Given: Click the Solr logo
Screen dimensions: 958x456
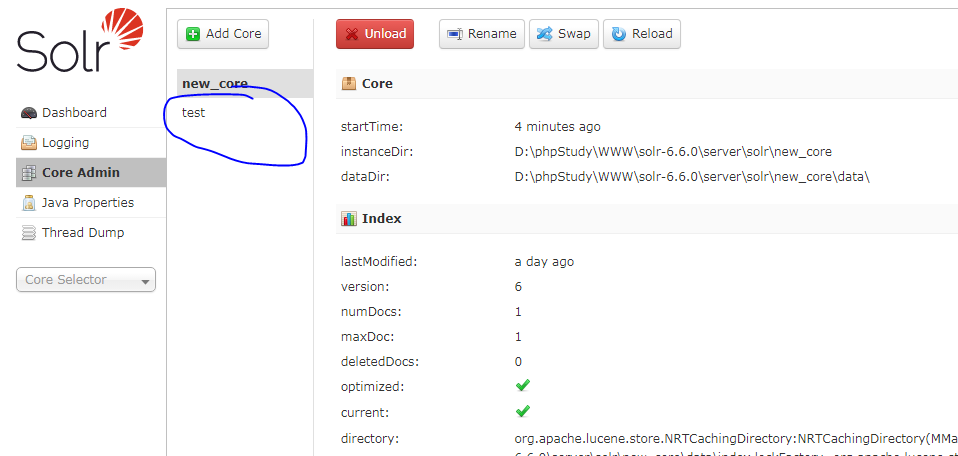Looking at the screenshot, I should coord(81,41).
